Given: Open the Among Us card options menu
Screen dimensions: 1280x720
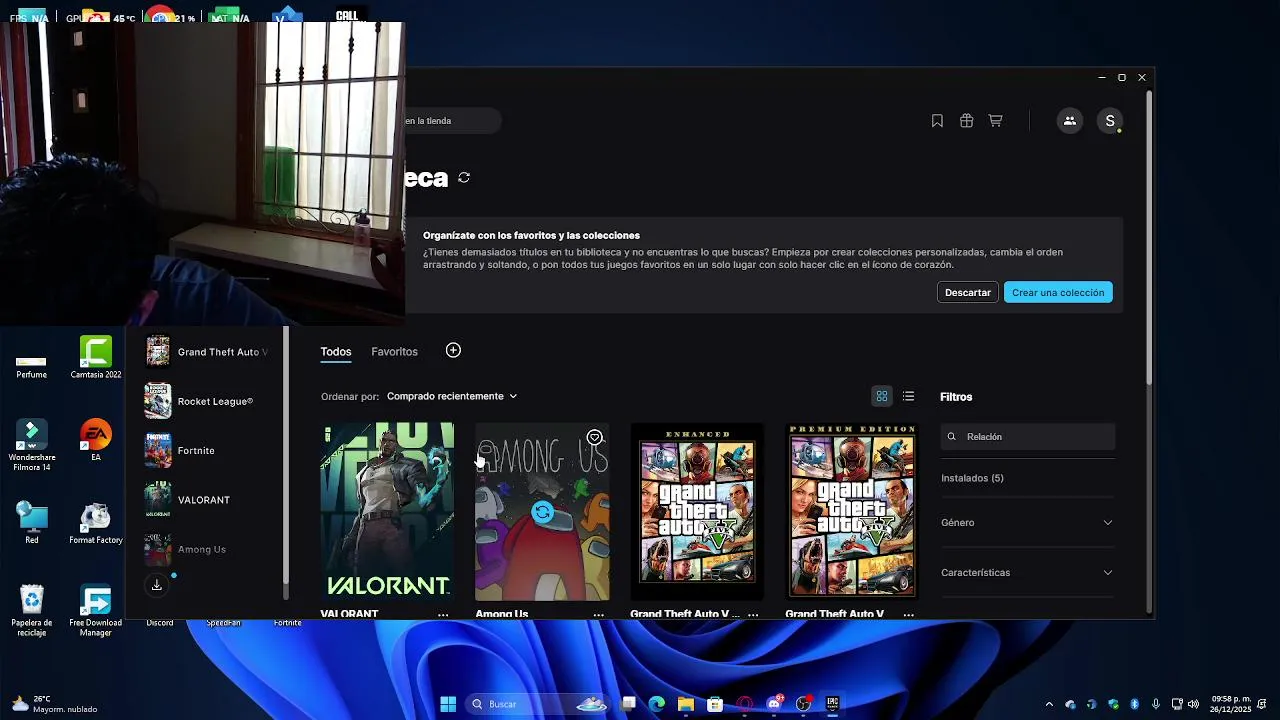Looking at the screenshot, I should point(599,615).
